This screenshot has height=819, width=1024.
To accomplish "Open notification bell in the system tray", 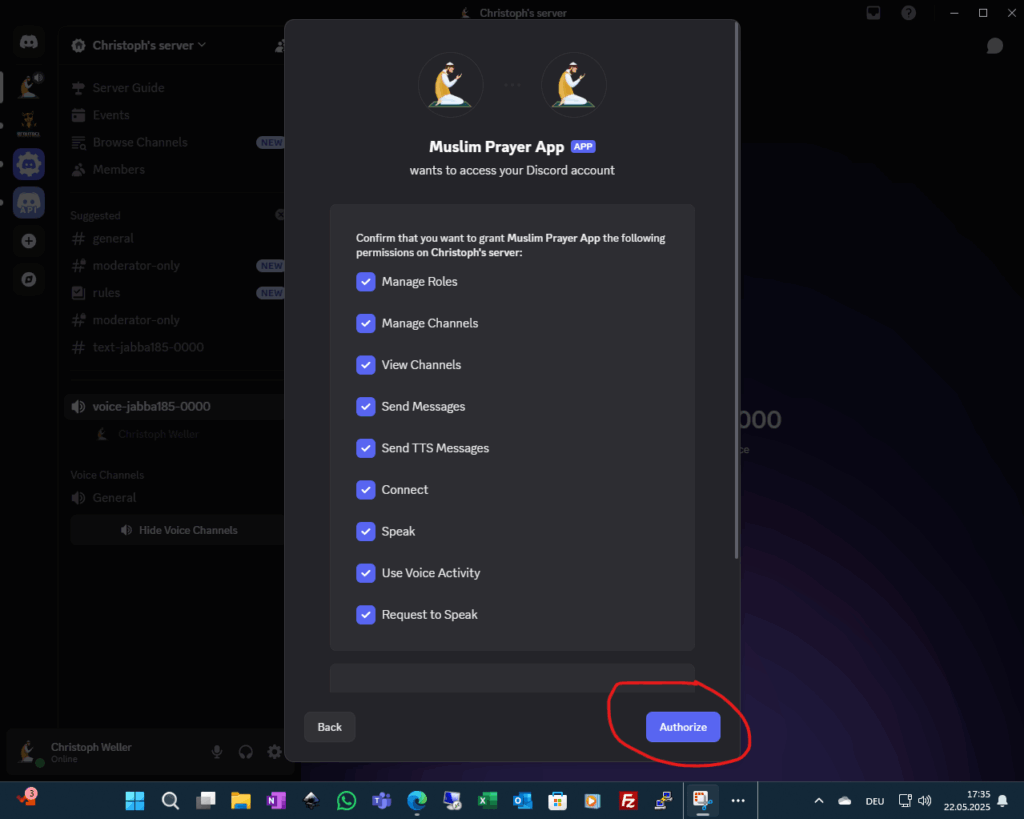I will (x=1002, y=801).
